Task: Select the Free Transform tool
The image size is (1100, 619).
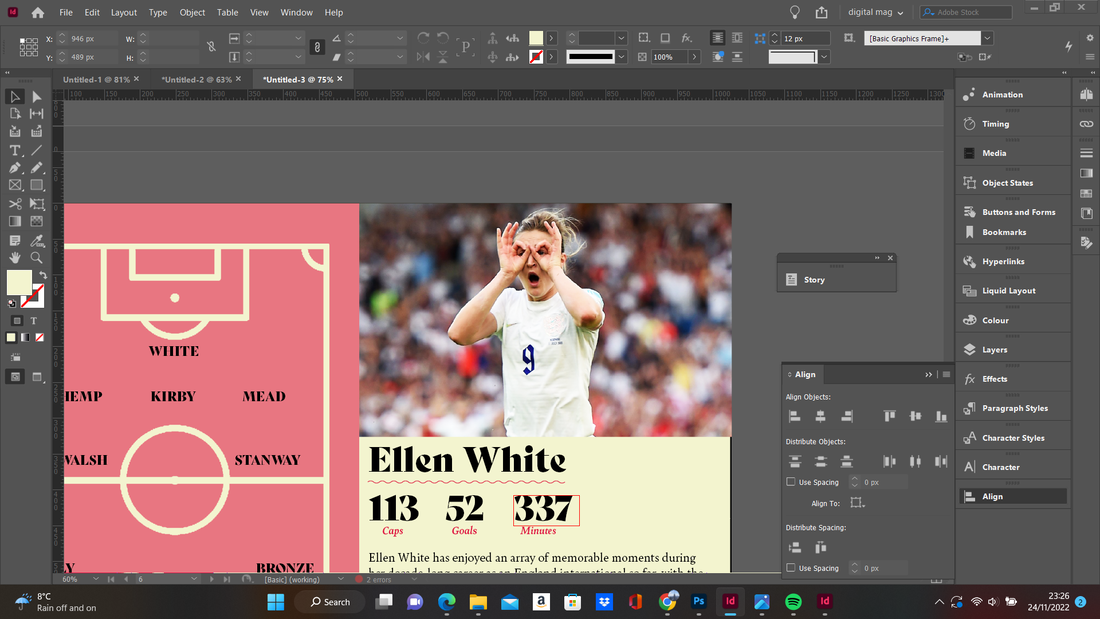Action: [x=36, y=204]
